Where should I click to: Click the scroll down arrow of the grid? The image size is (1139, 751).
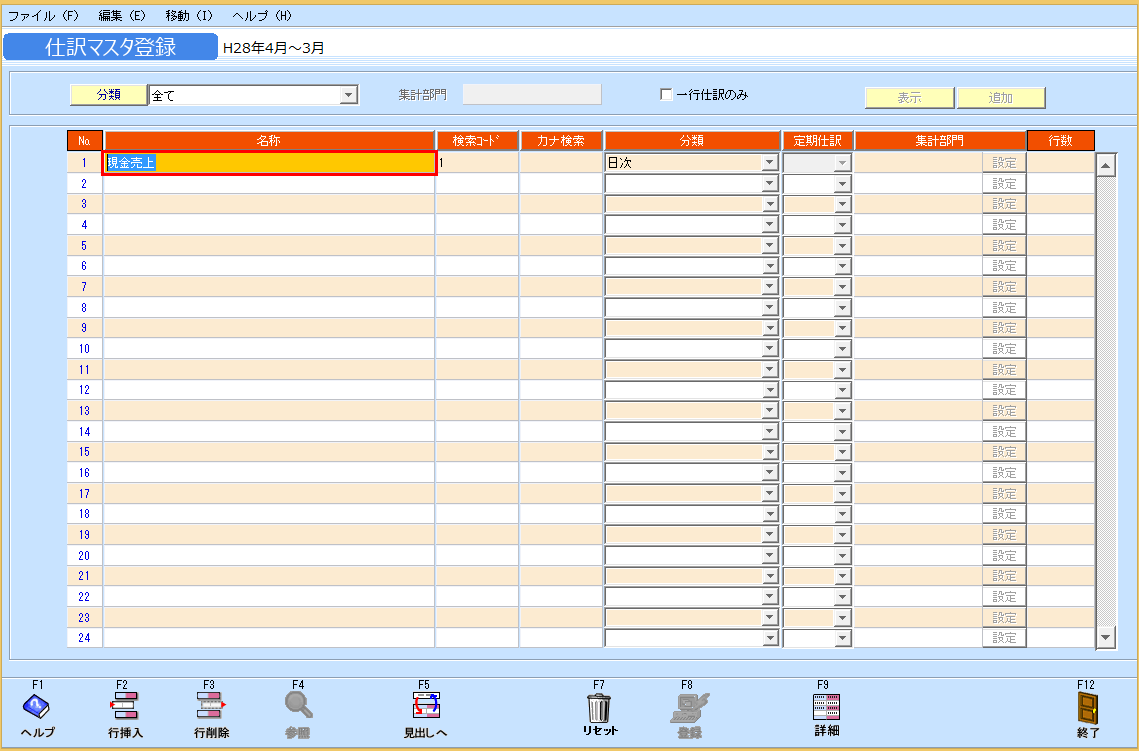point(1105,637)
